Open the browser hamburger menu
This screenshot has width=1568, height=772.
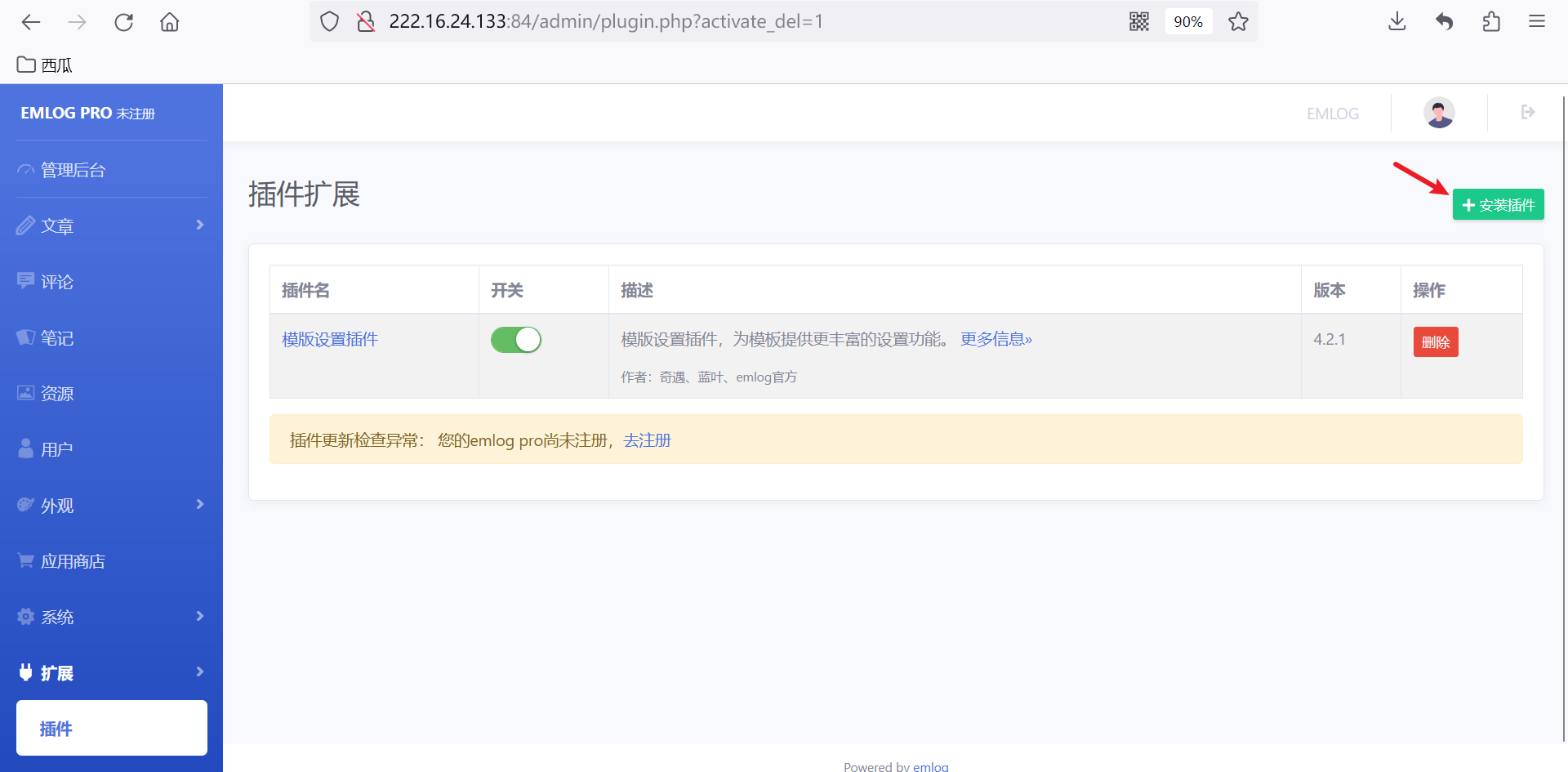[x=1537, y=21]
